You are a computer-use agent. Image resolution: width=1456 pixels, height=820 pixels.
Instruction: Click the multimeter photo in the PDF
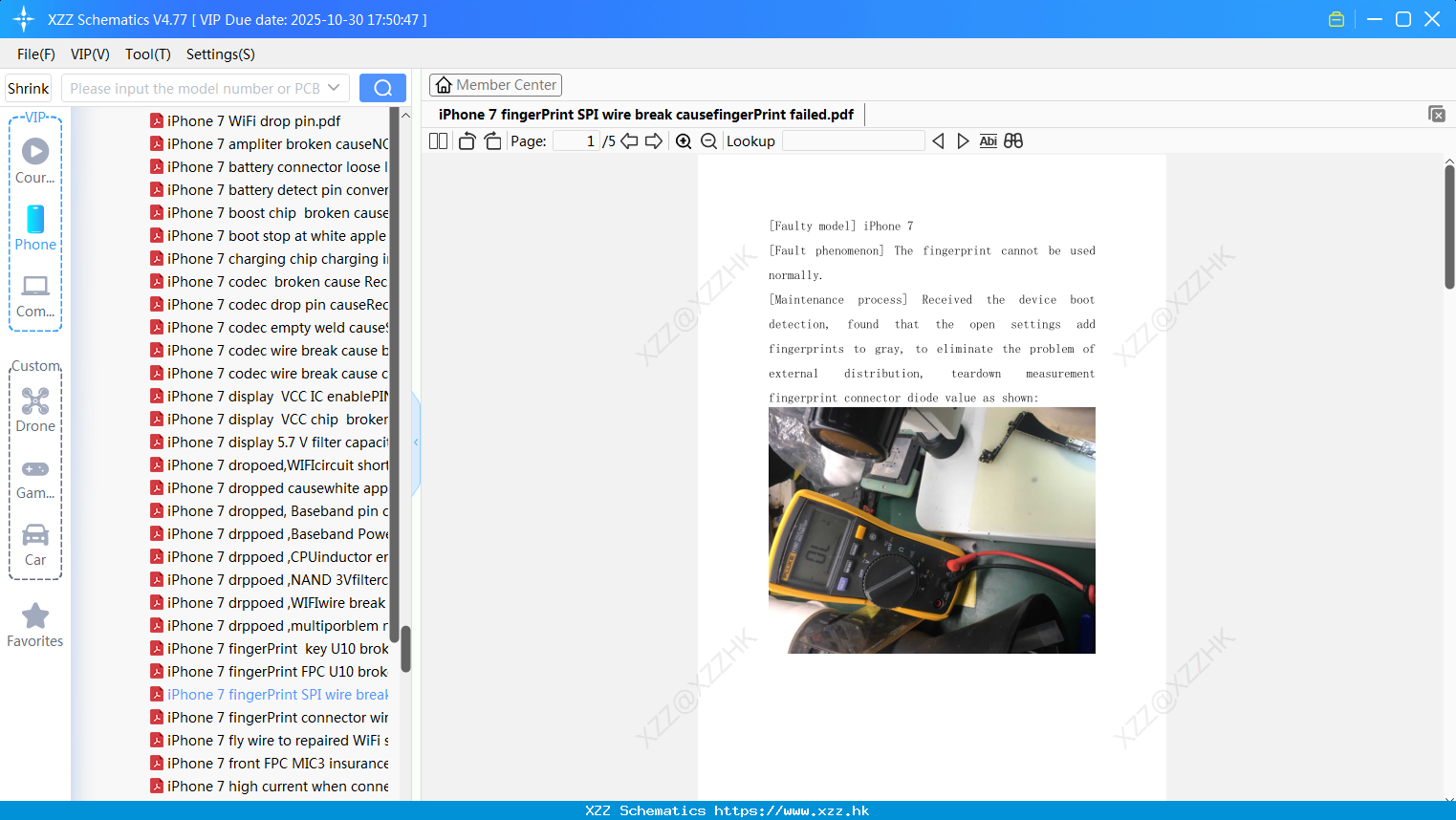coord(932,530)
